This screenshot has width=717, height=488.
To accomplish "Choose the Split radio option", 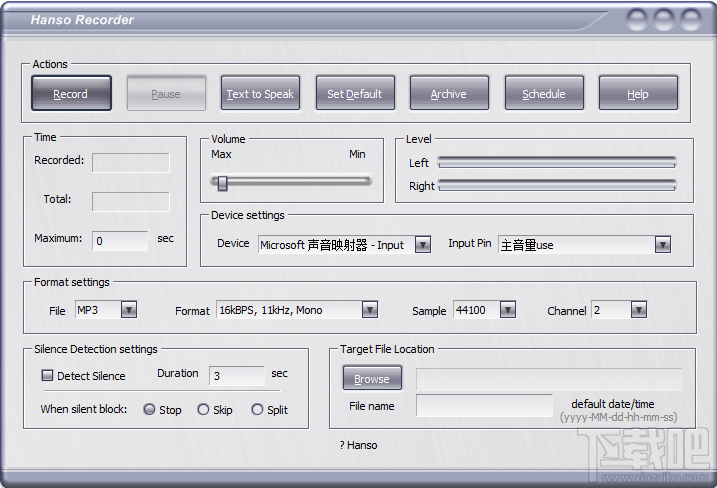I will click(x=257, y=409).
